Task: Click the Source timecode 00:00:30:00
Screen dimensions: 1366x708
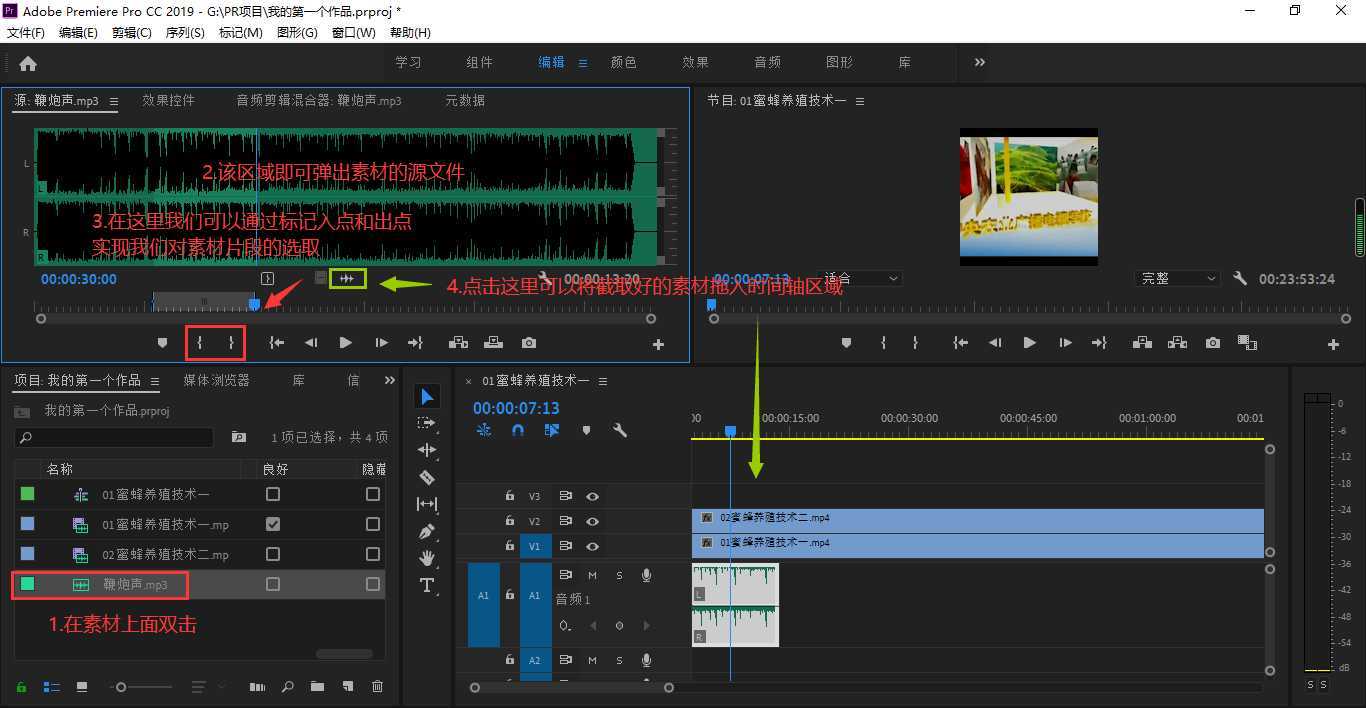Action: [79, 279]
